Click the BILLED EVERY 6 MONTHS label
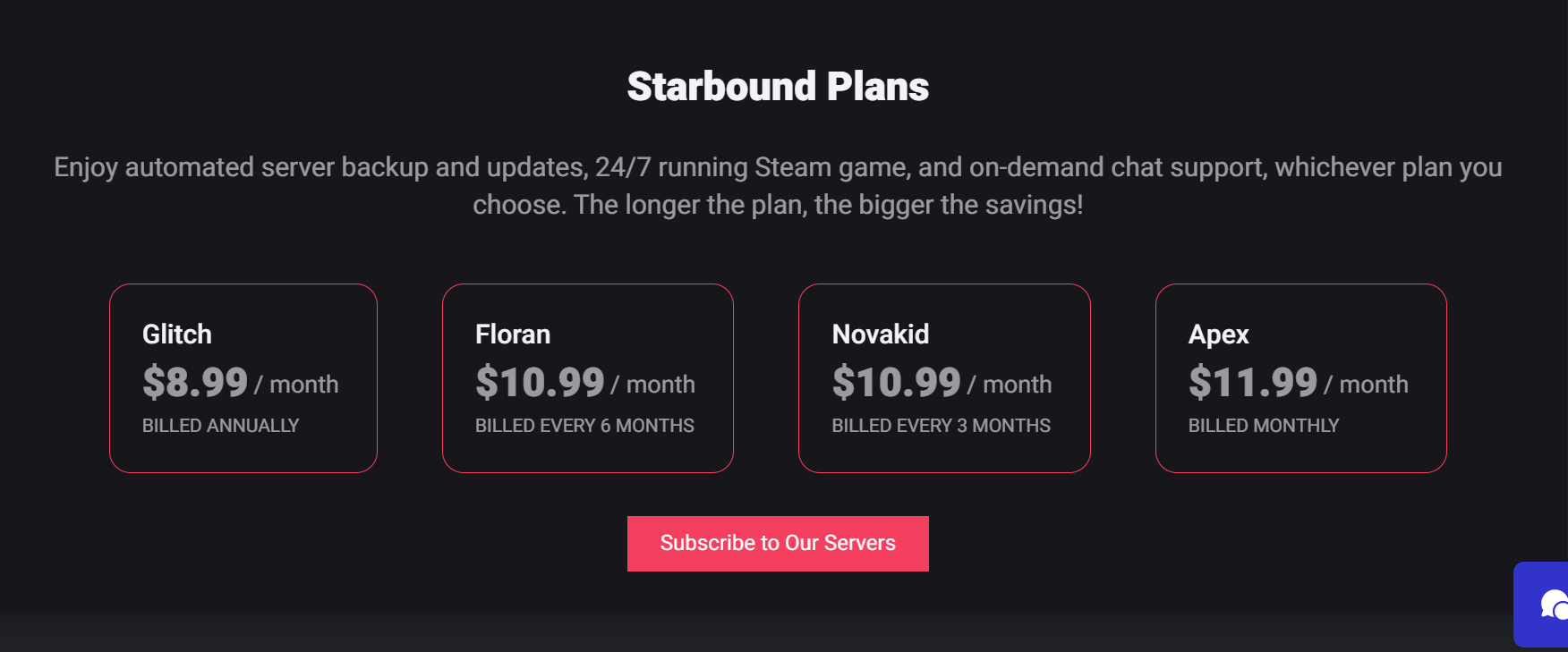Image resolution: width=1568 pixels, height=652 pixels. click(x=584, y=426)
